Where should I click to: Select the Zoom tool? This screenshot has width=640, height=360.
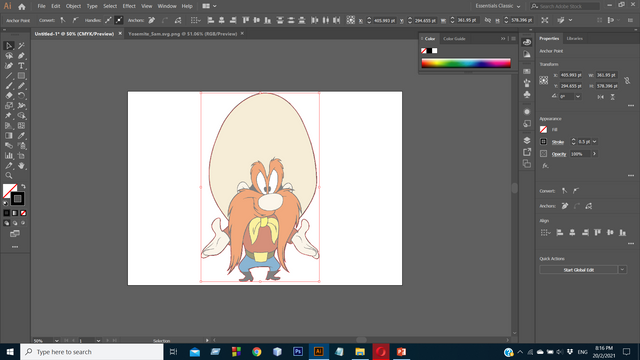point(9,176)
